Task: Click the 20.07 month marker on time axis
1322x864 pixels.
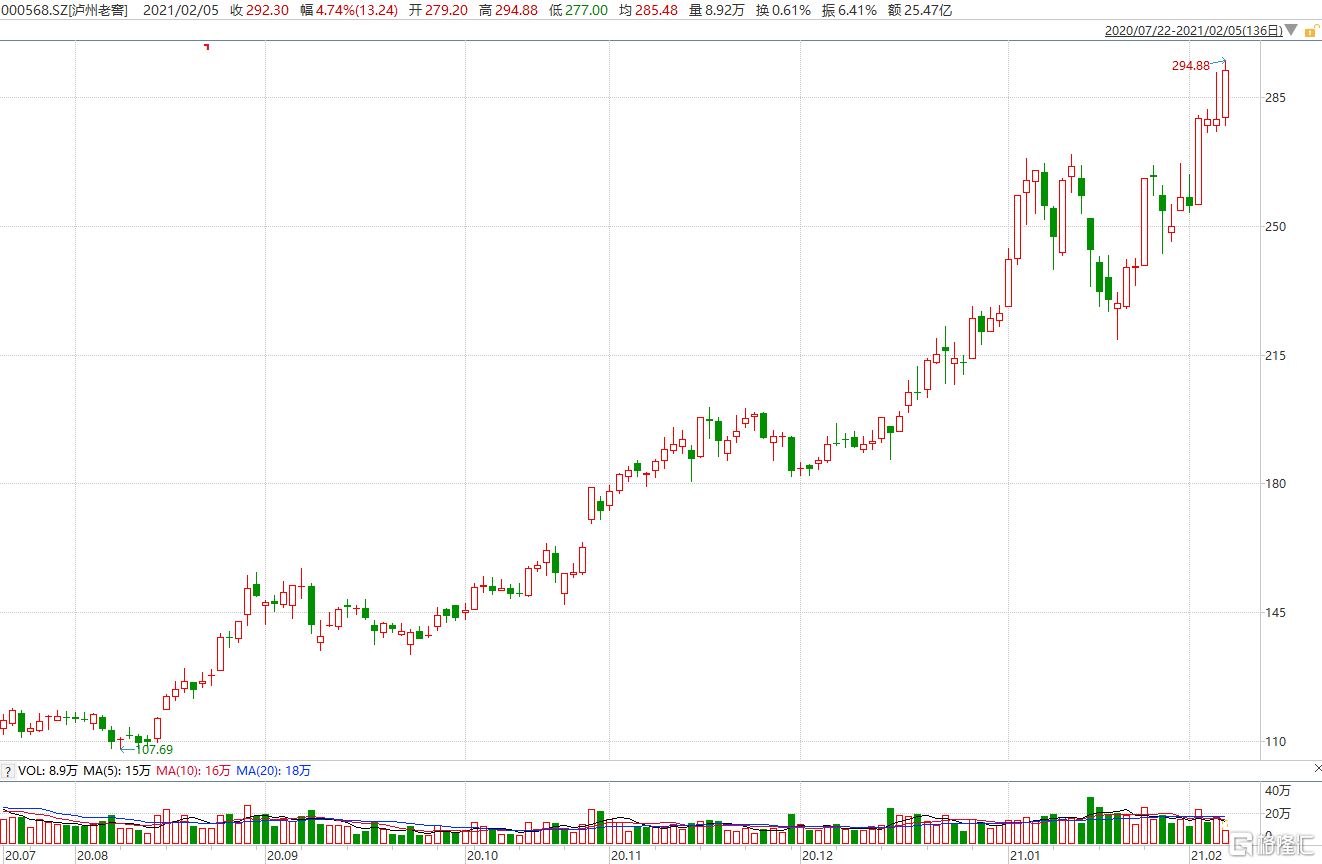Action: point(18,856)
